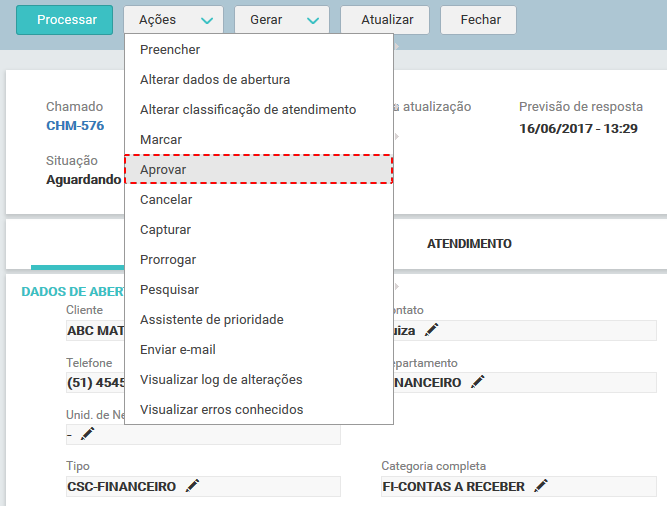This screenshot has height=506, width=667.
Task: Select Visualizar erros conhecidos
Action: [259, 409]
